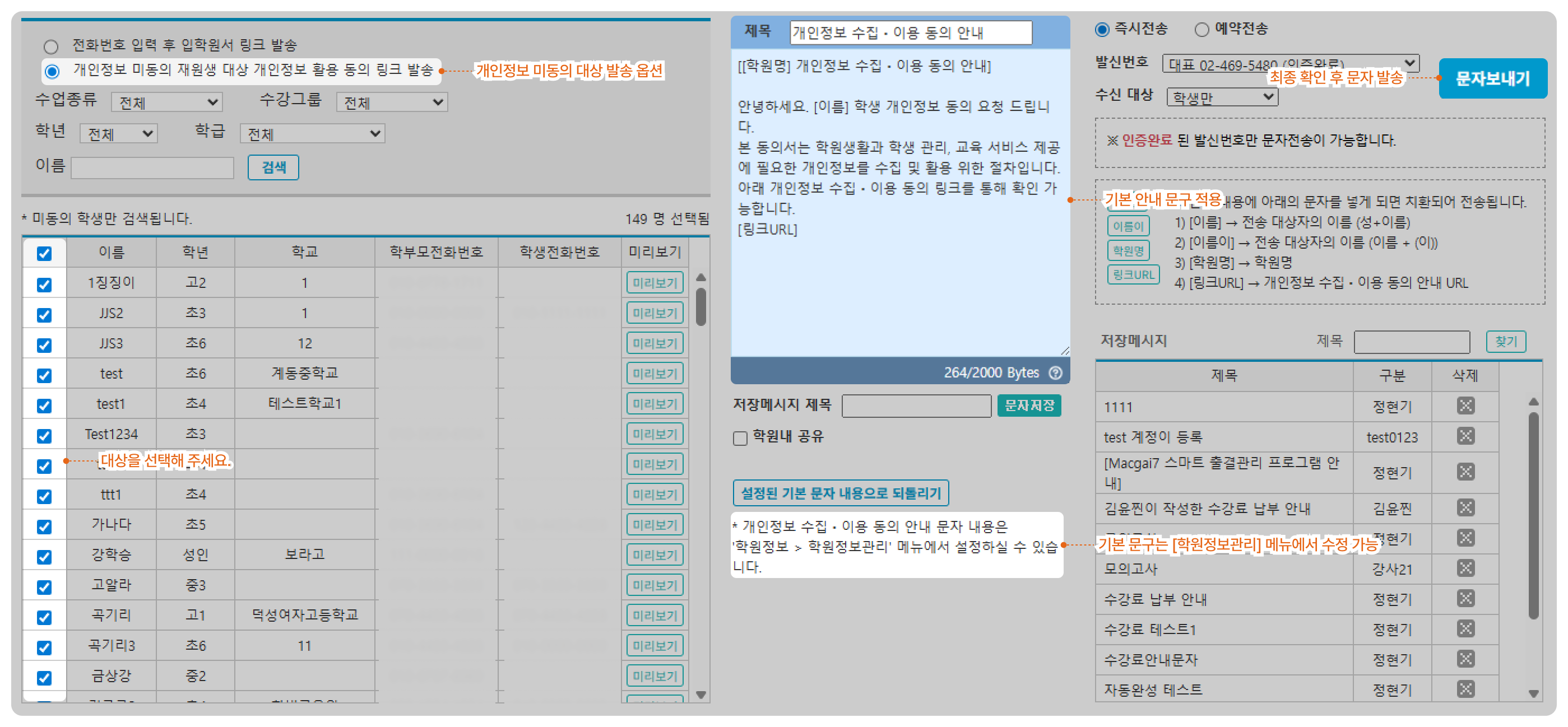Open the 수업종류 dropdown
Viewport: 1568px width, 727px height.
167,102
